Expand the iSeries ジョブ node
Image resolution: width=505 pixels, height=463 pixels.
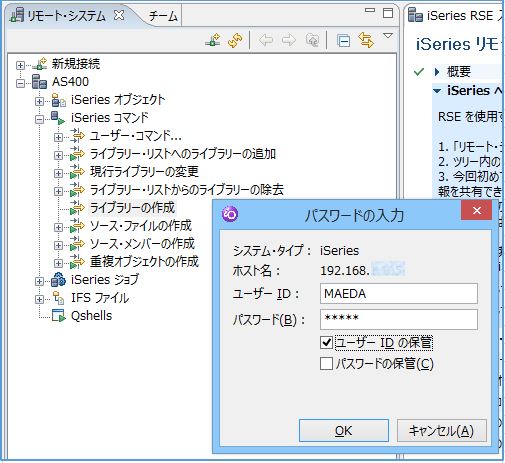point(39,281)
